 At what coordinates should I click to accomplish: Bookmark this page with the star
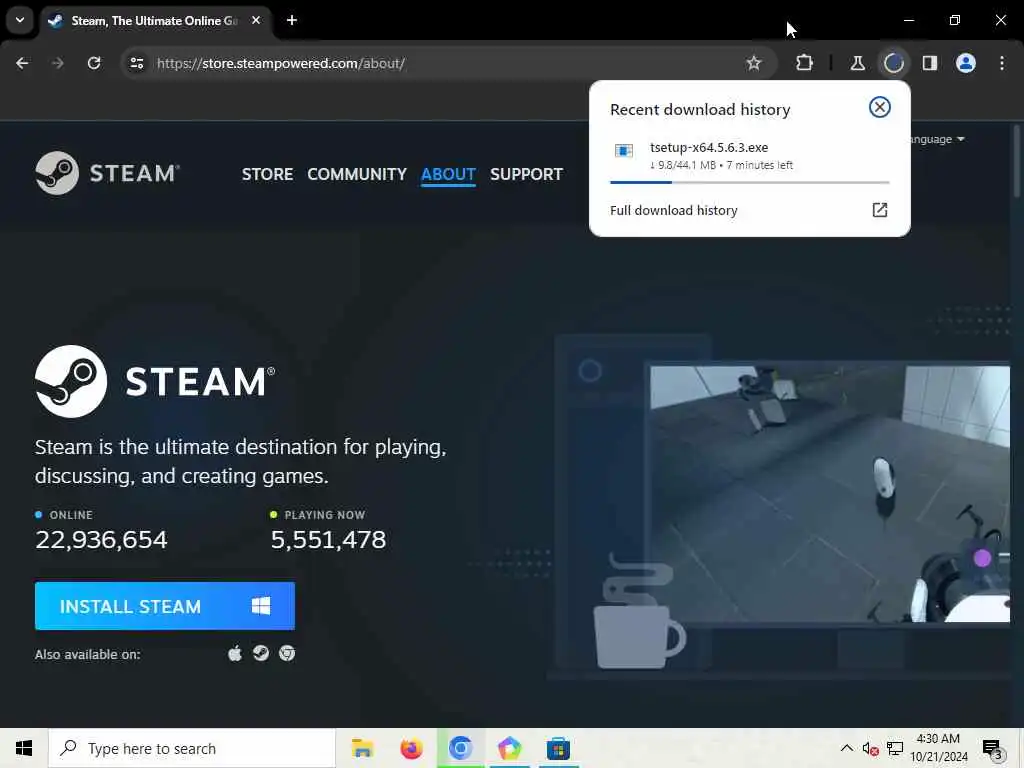tap(754, 63)
